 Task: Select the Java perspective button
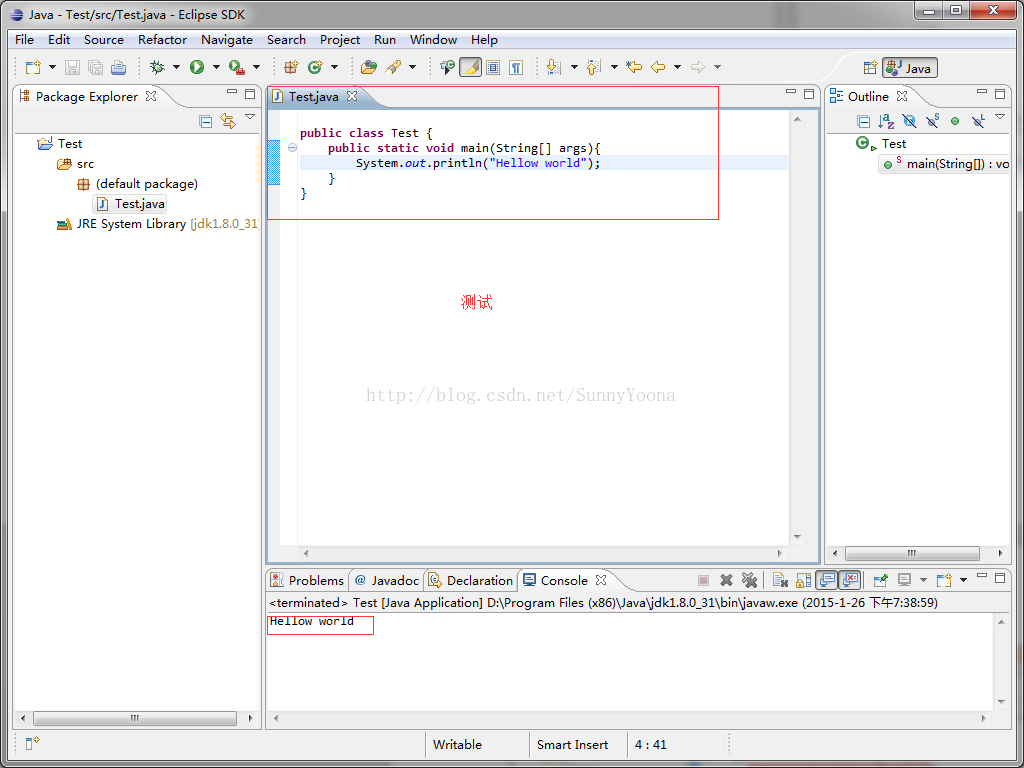910,68
